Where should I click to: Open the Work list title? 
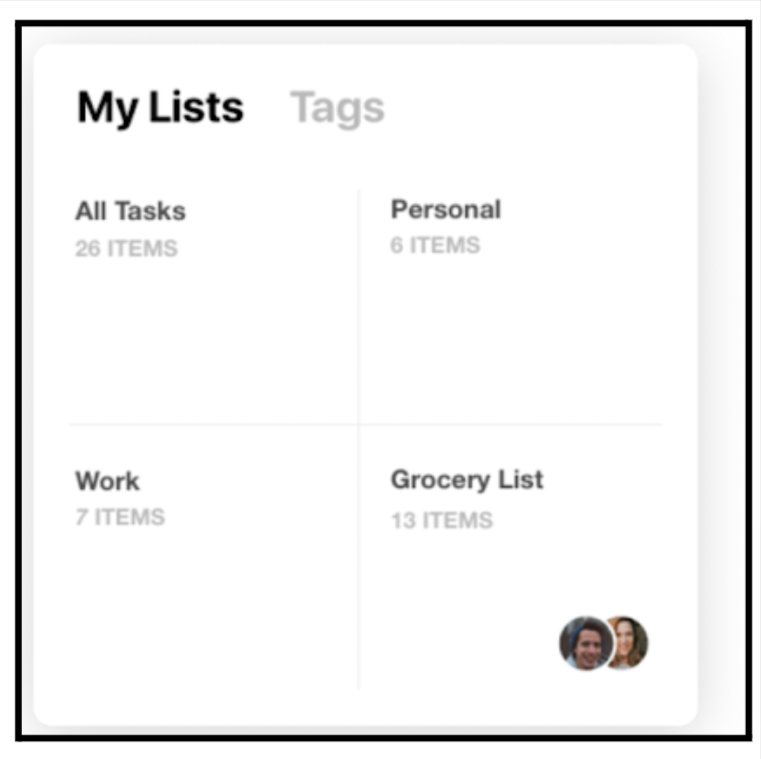(x=107, y=481)
